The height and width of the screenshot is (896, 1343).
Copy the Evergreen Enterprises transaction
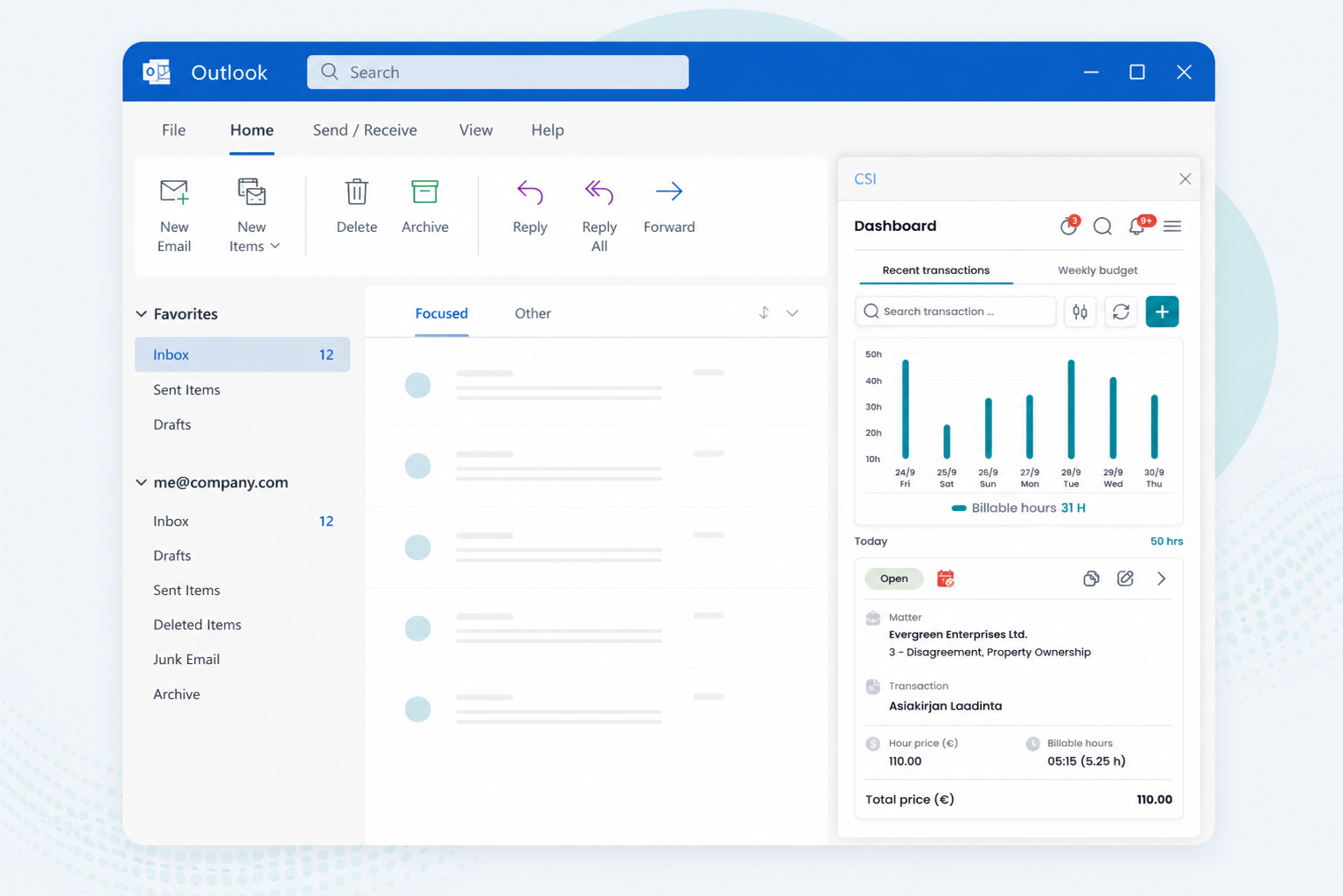point(1091,578)
